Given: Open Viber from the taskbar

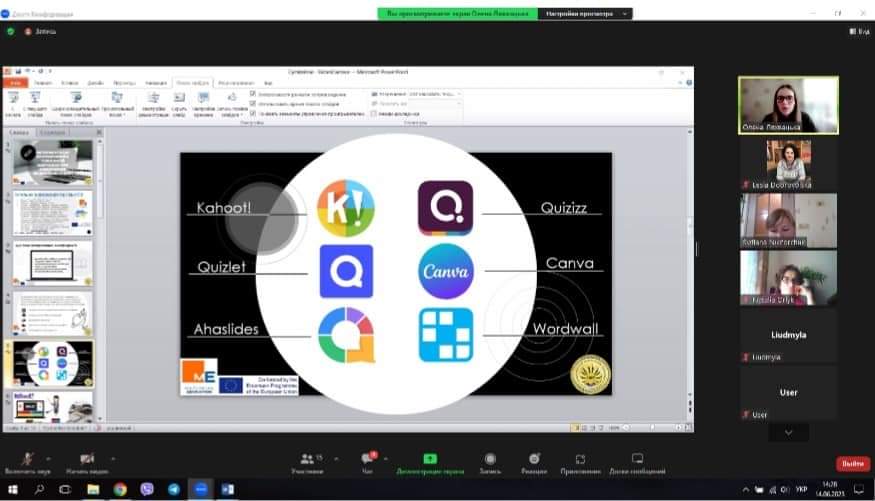Looking at the screenshot, I should point(147,489).
